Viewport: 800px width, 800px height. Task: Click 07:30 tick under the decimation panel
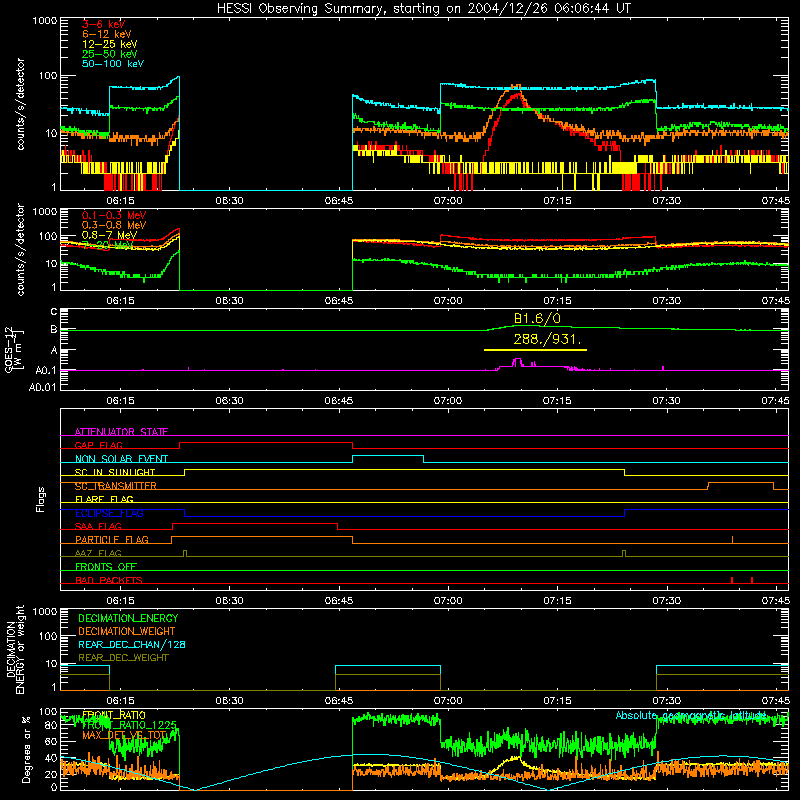[x=666, y=701]
